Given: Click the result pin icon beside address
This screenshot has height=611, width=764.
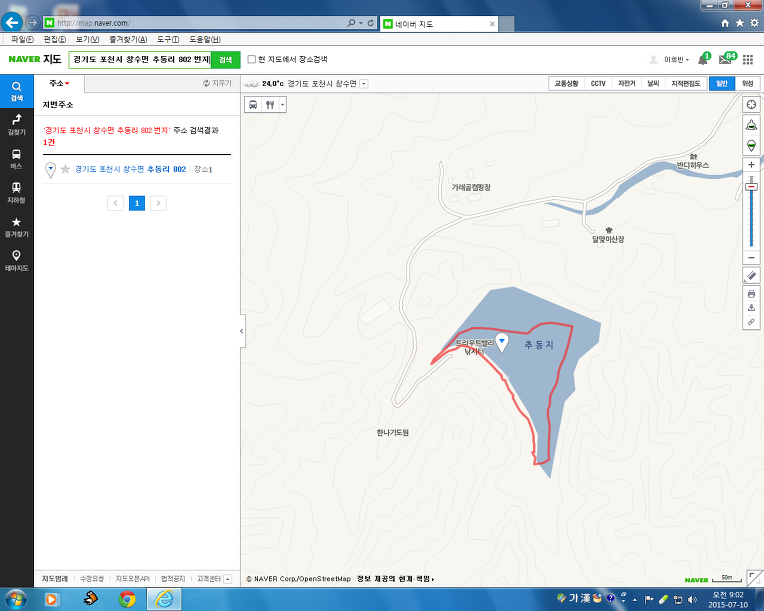Looking at the screenshot, I should (x=50, y=170).
